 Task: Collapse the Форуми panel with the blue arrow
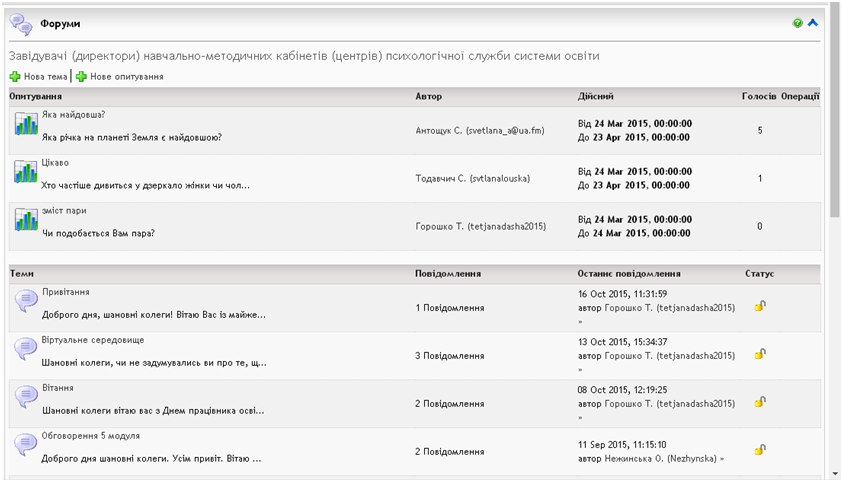[x=813, y=23]
